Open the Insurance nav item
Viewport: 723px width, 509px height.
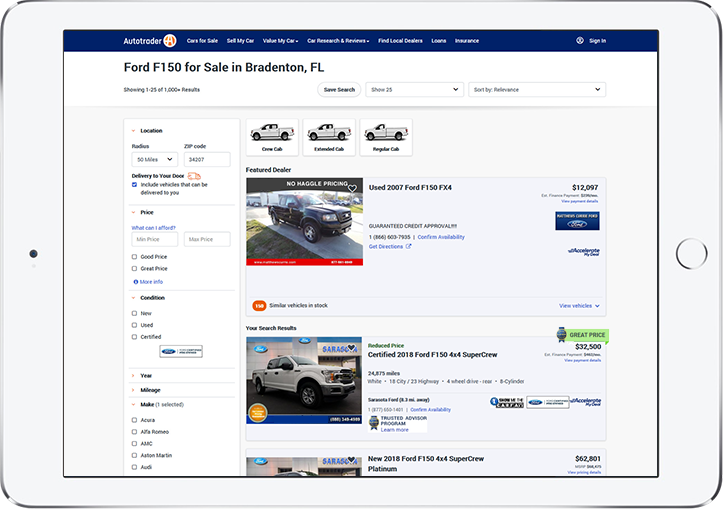click(467, 41)
